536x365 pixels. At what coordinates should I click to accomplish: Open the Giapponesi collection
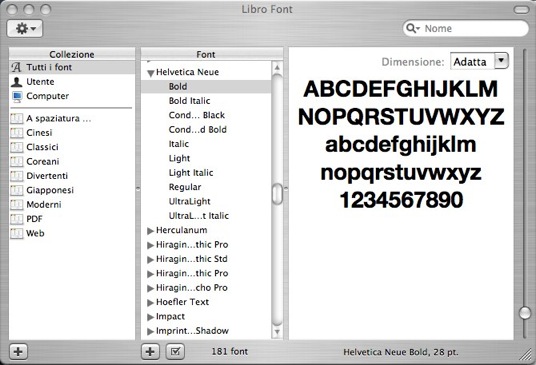(x=72, y=190)
